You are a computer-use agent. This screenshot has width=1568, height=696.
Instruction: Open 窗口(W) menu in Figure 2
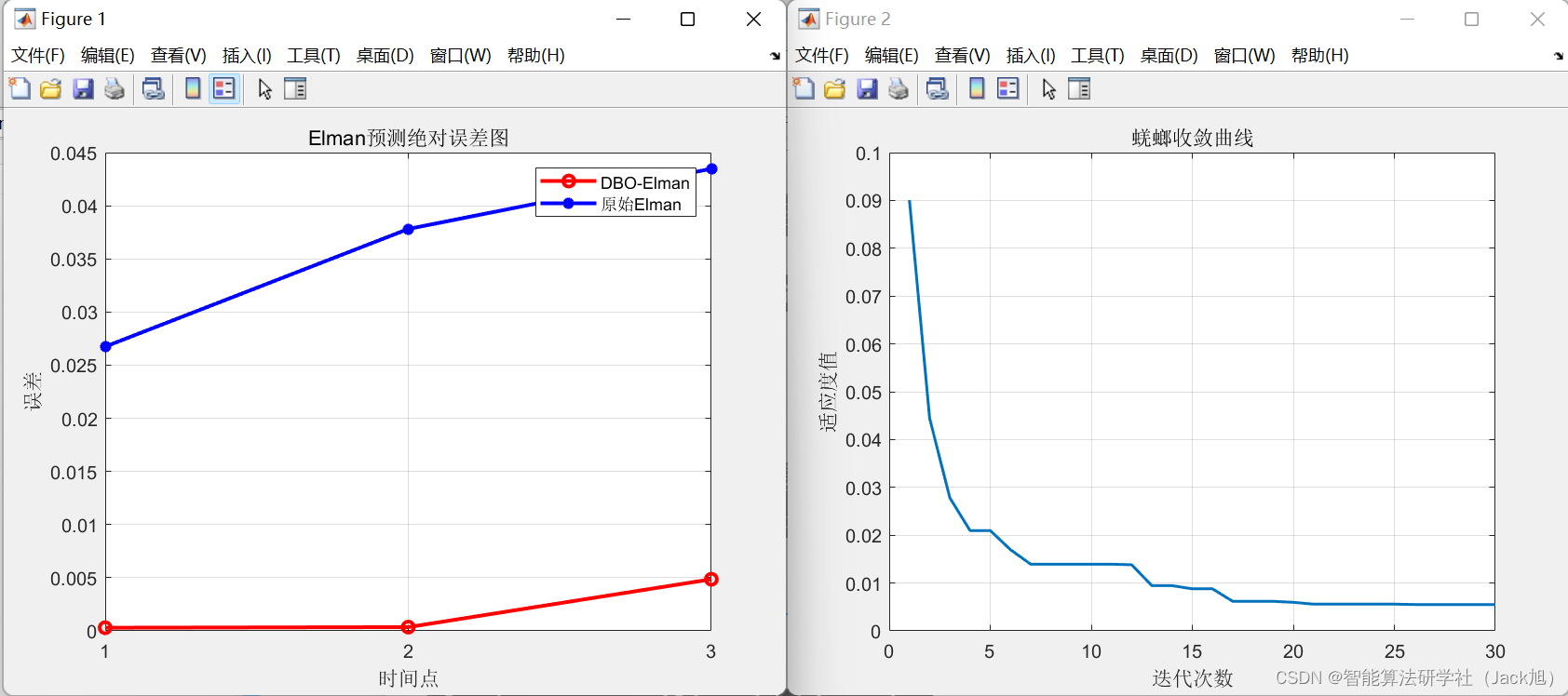1245,56
